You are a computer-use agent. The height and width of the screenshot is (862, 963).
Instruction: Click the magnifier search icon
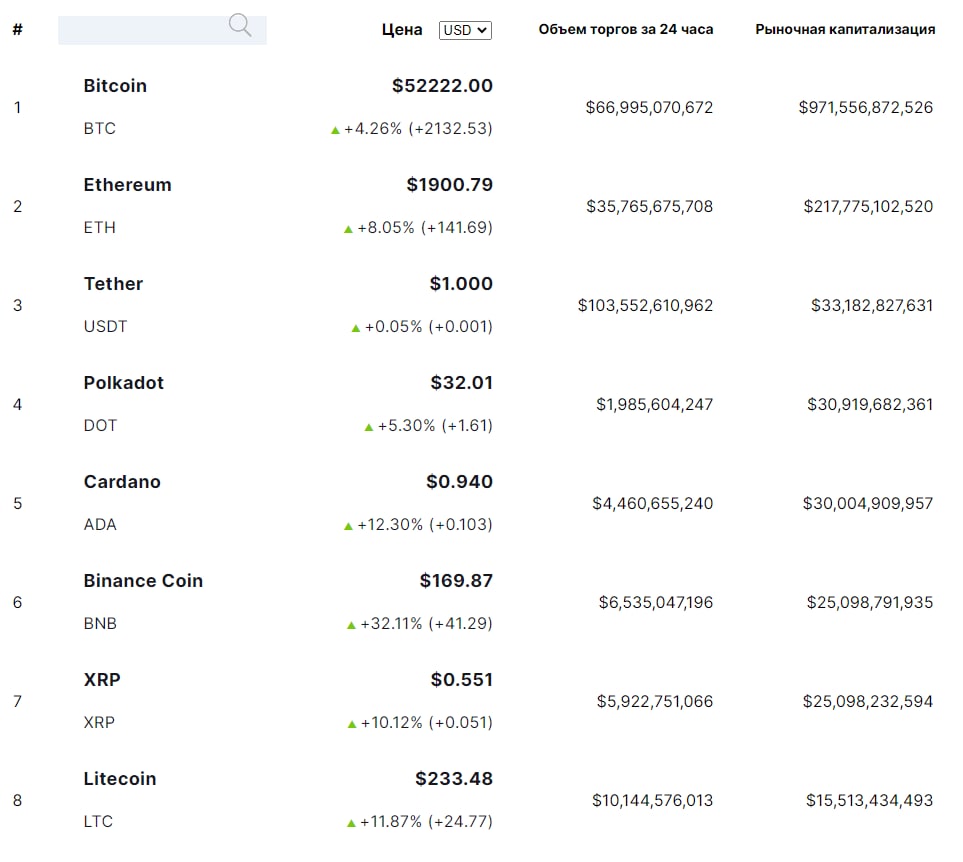[240, 25]
